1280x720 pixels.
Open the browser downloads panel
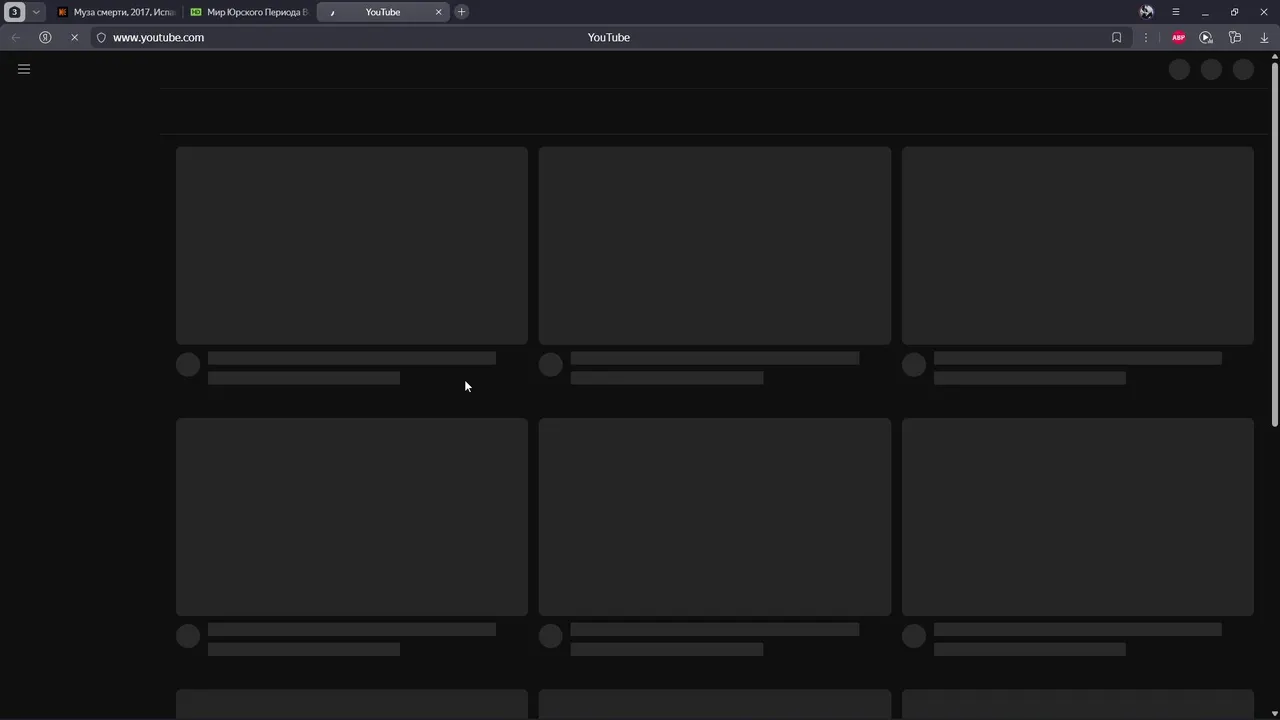(x=1264, y=37)
